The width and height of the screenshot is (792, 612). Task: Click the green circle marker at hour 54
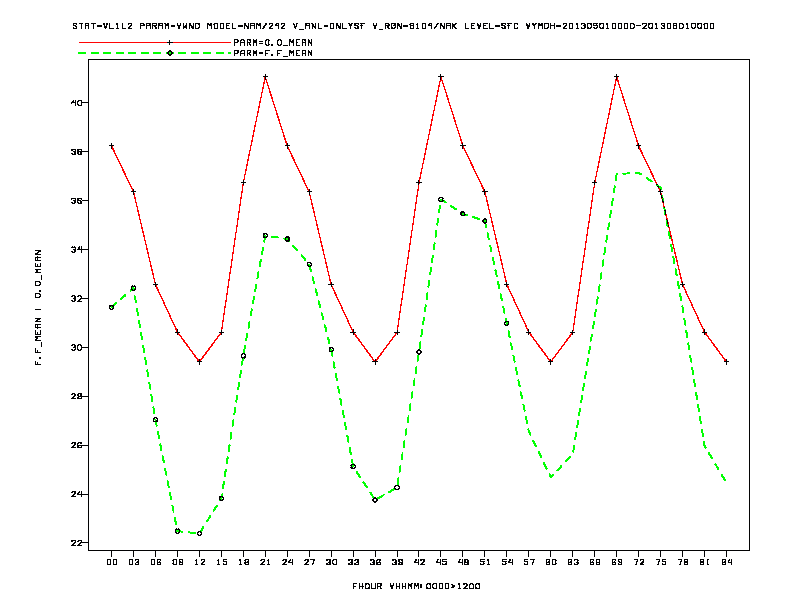click(x=507, y=323)
